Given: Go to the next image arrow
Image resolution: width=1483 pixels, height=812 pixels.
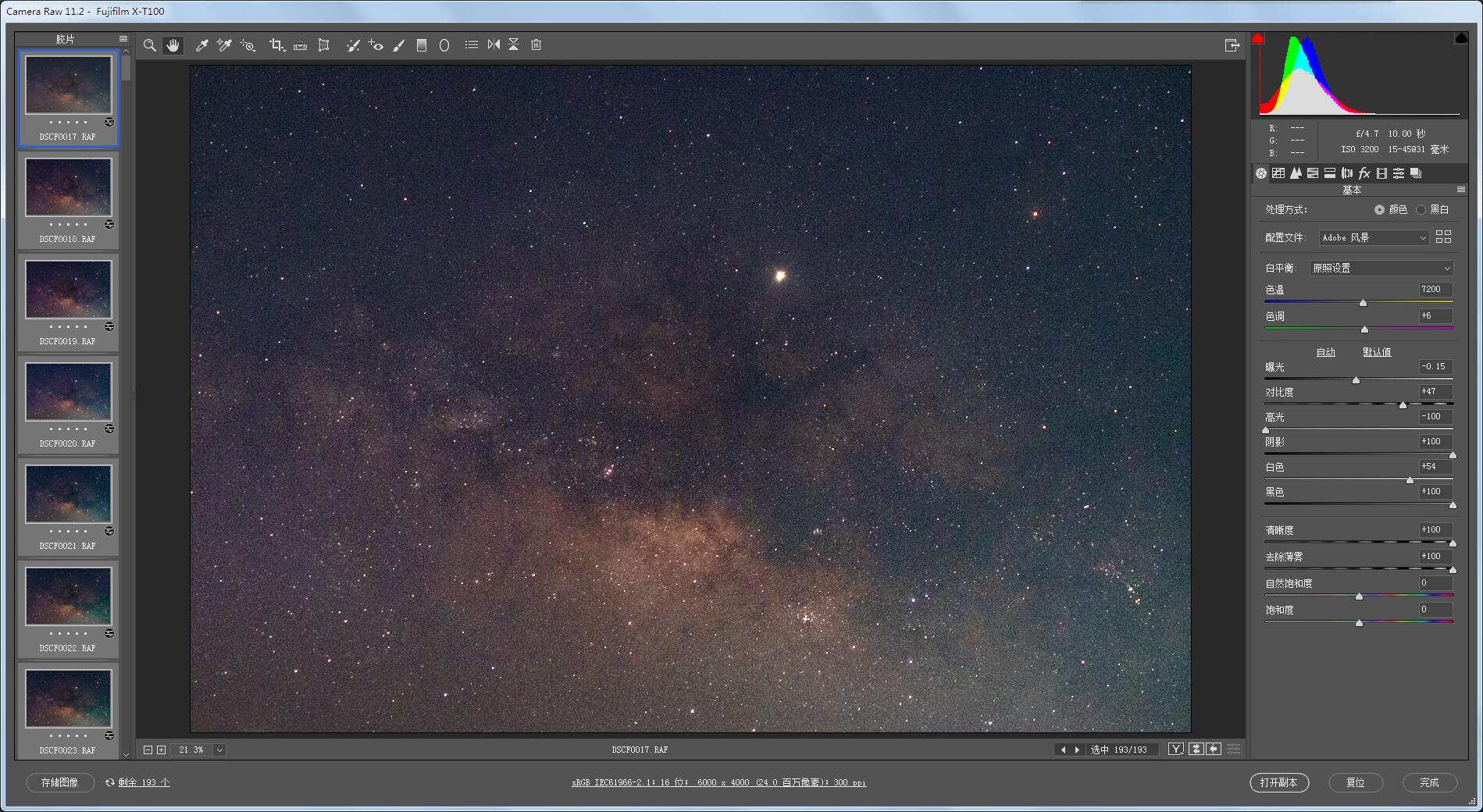Looking at the screenshot, I should (1077, 750).
